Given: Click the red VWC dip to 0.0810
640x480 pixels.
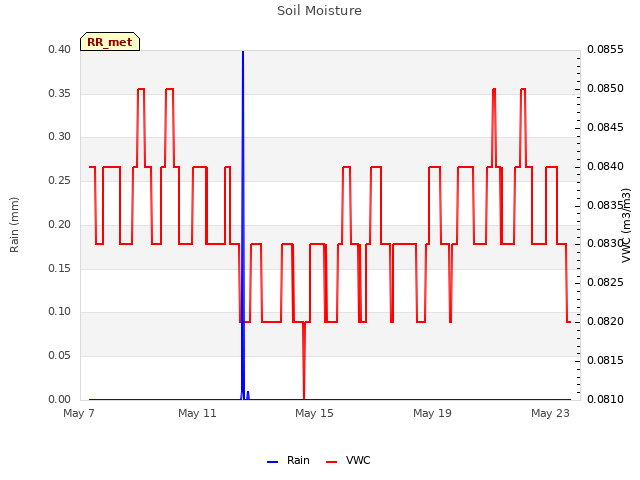Looking at the screenshot, I should point(304,361).
